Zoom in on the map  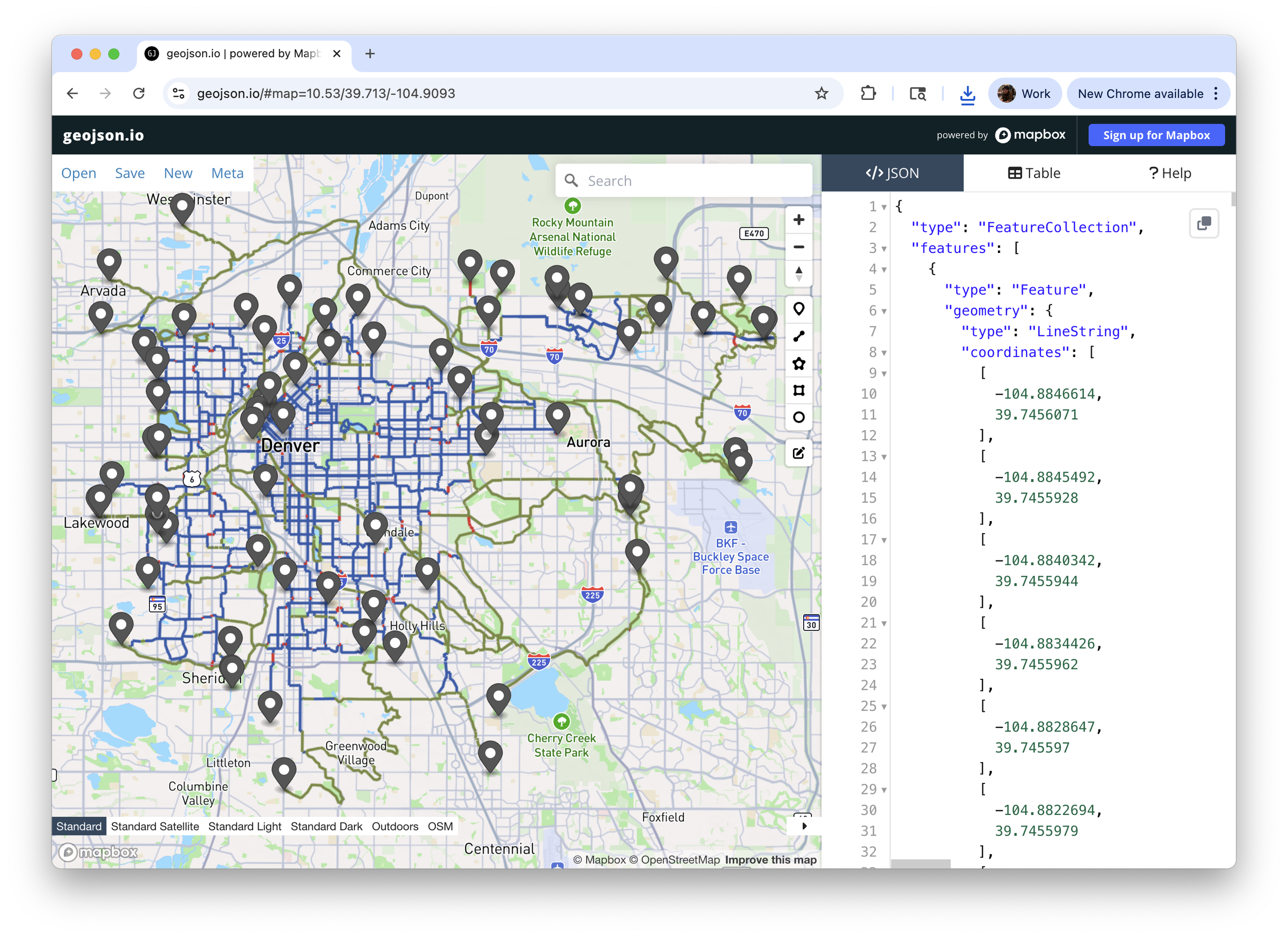tap(799, 220)
